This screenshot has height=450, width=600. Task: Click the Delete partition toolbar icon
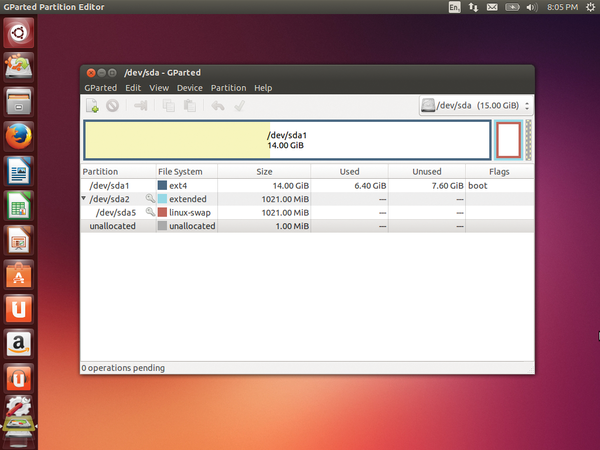[x=112, y=105]
